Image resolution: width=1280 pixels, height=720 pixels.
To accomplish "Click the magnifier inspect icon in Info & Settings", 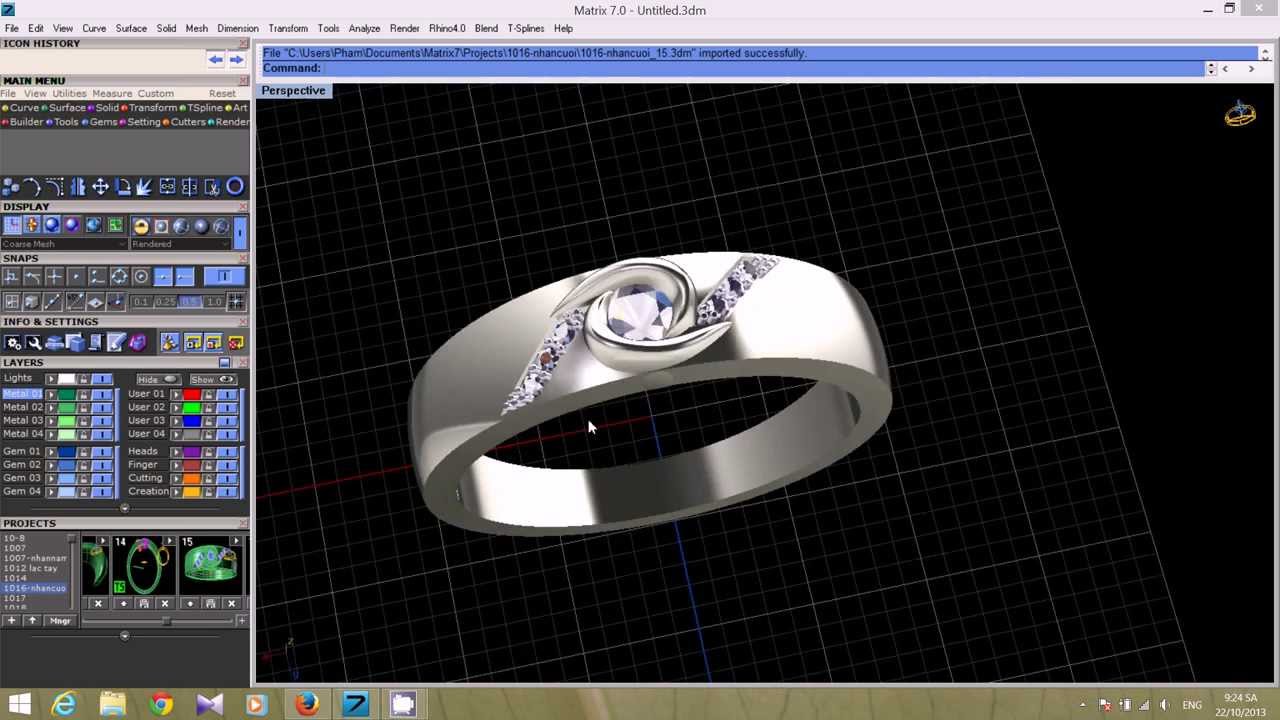I will pyautogui.click(x=35, y=341).
